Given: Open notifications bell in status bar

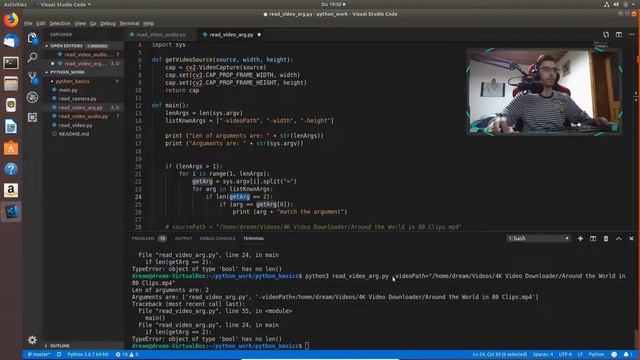Looking at the screenshot, I should (x=626, y=354).
